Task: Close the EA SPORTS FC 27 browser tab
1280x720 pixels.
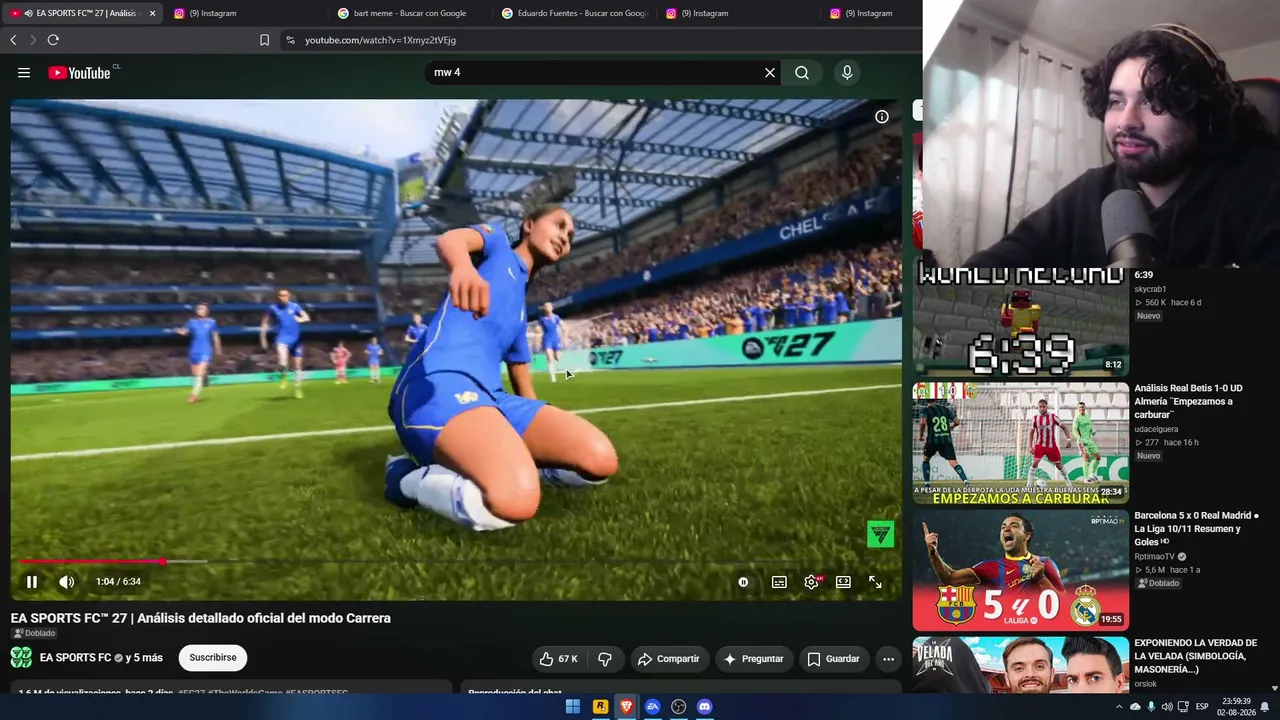Action: tap(152, 14)
